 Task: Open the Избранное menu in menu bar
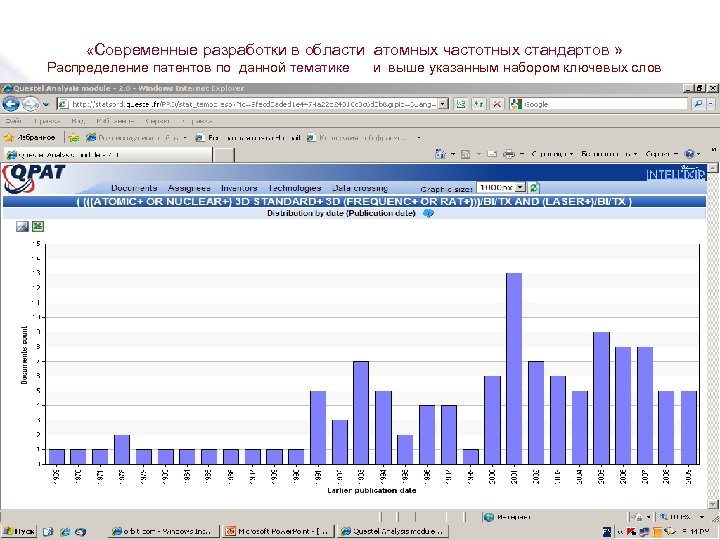pos(115,121)
